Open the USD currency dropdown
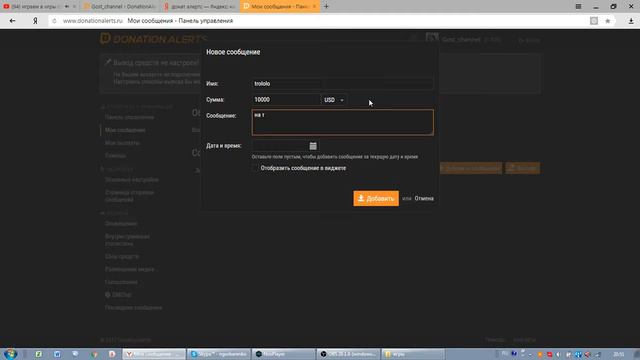Screen dimensions: 640x360 point(333,100)
